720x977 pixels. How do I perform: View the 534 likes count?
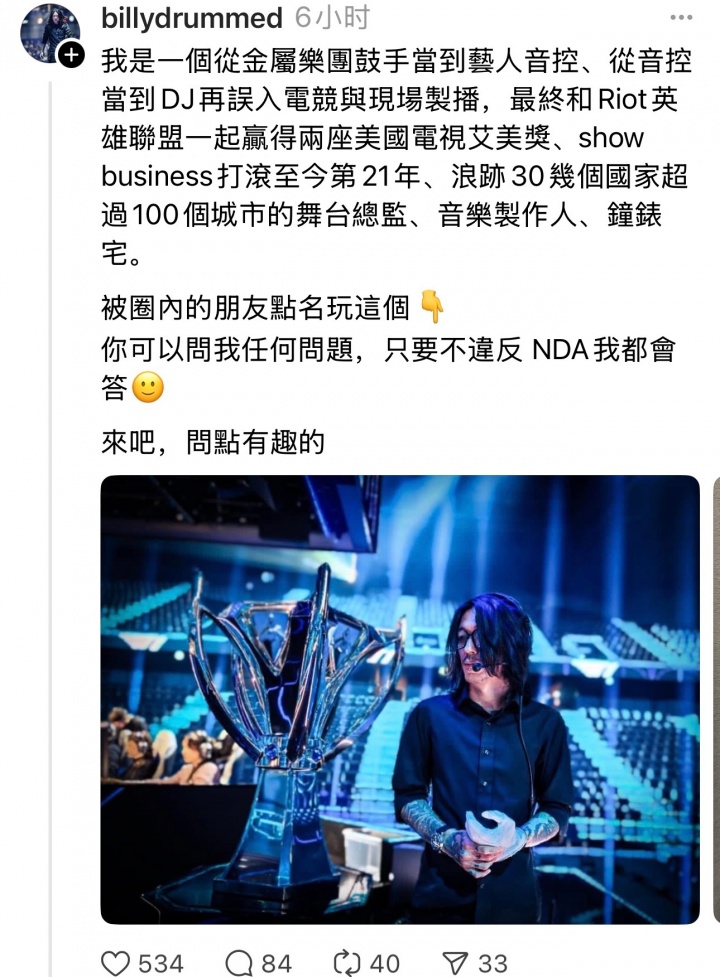161,963
